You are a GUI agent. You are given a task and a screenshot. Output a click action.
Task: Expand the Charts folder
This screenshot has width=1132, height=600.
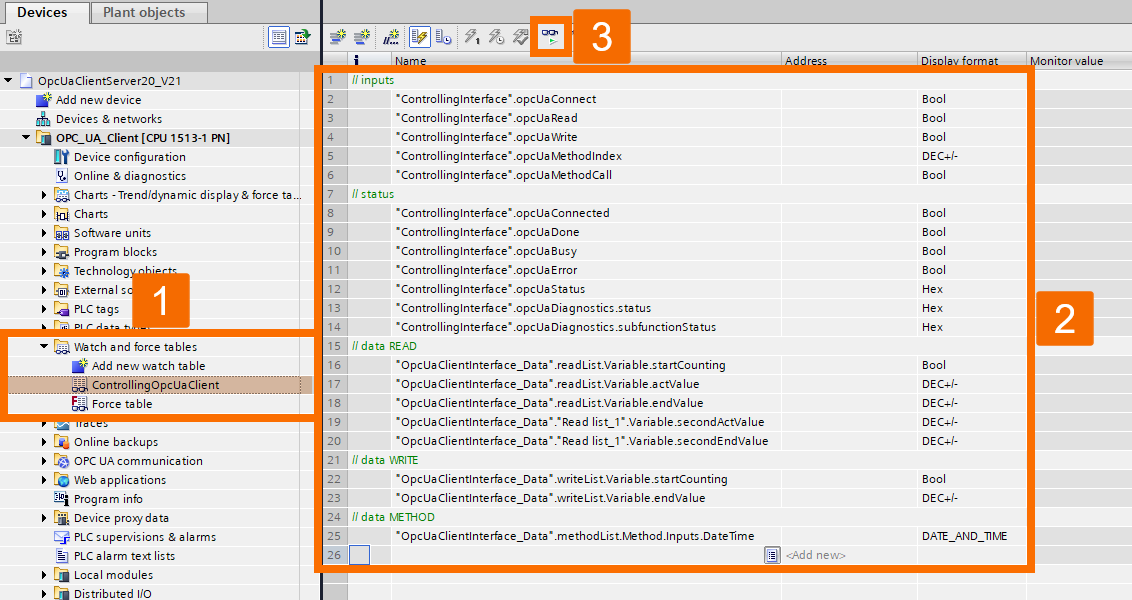tap(44, 214)
